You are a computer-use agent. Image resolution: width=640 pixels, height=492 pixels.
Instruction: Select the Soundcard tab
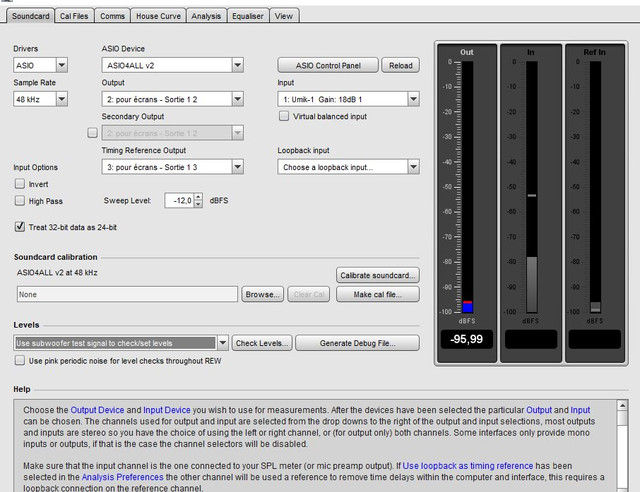31,16
